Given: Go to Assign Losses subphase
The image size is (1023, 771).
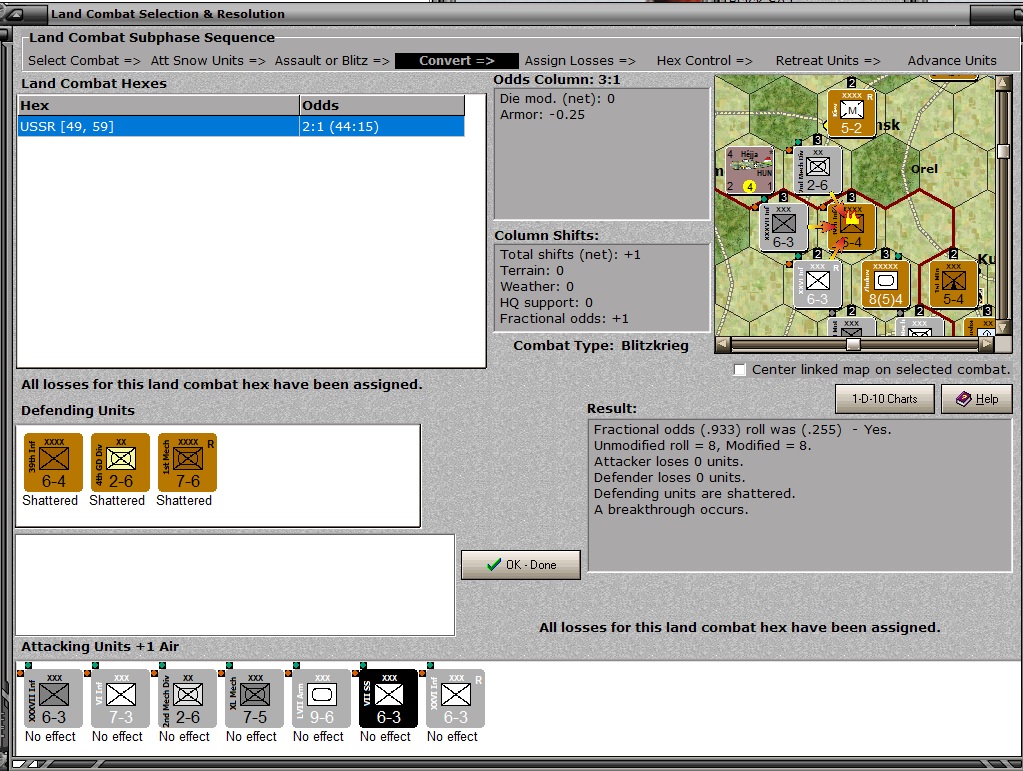Looking at the screenshot, I should pos(580,61).
